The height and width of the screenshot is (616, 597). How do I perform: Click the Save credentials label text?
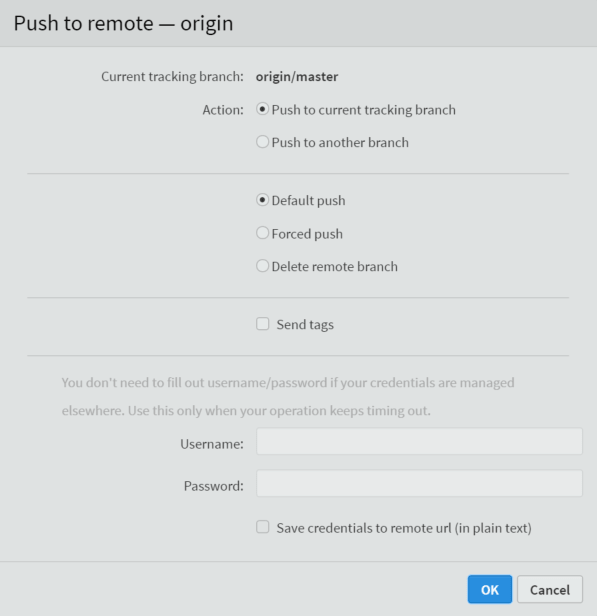[404, 528]
